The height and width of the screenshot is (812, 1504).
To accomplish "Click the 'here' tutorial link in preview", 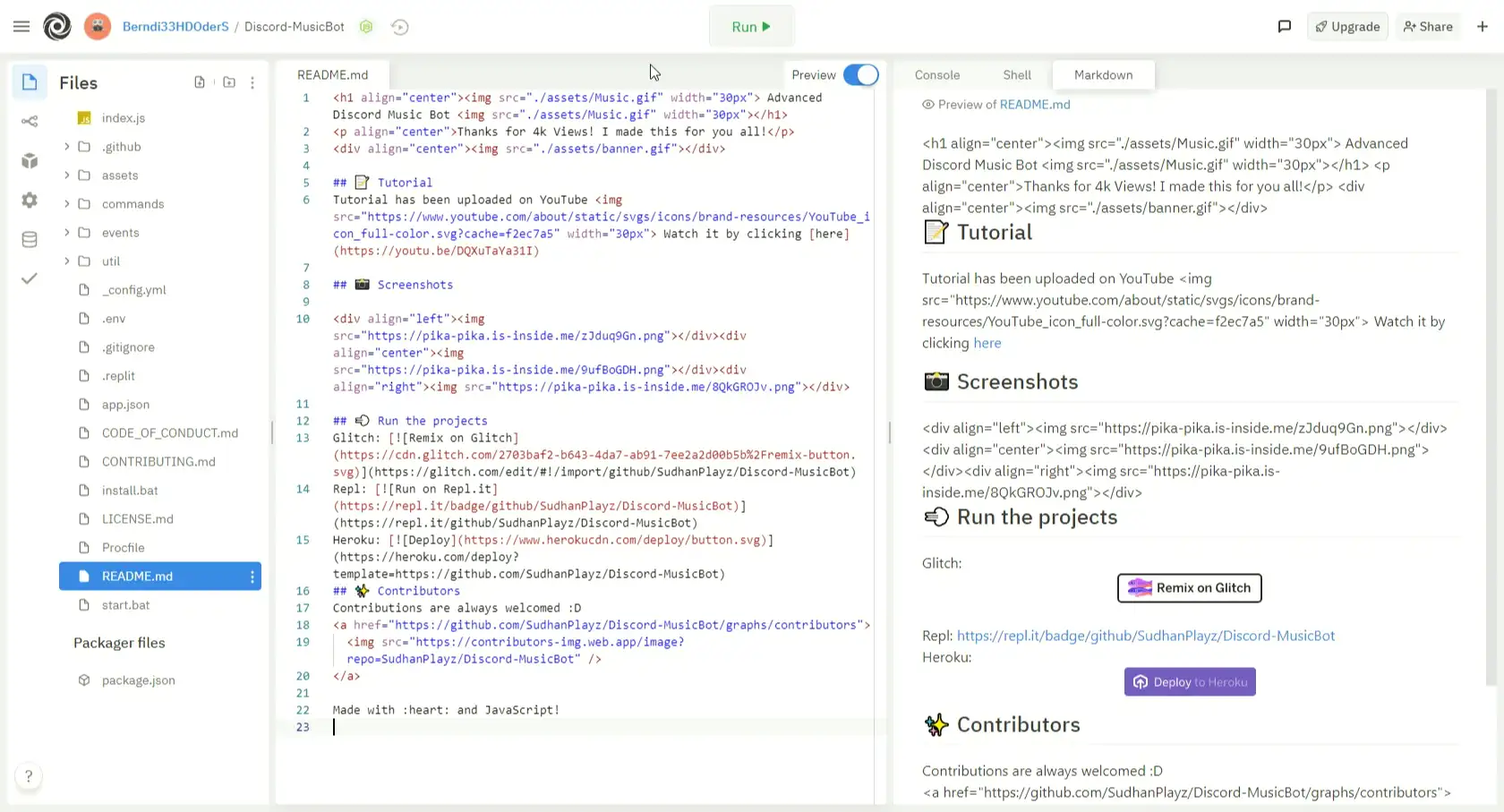I will coord(987,343).
